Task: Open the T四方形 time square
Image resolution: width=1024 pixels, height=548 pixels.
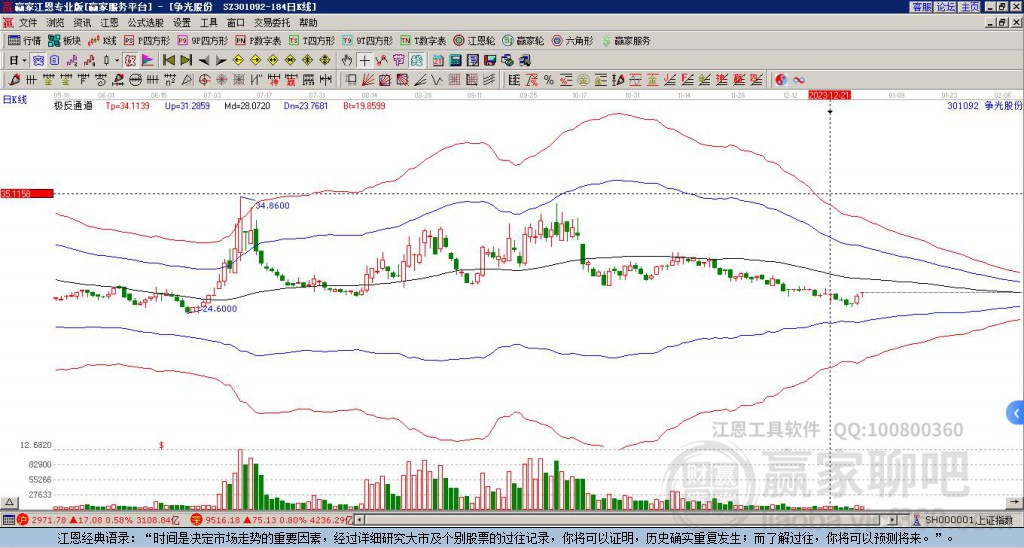Action: [312, 40]
